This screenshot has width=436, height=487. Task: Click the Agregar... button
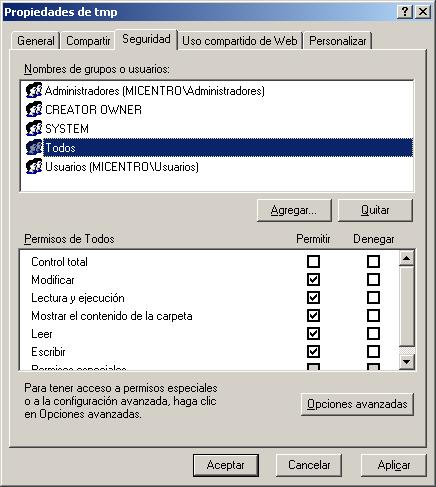click(x=294, y=210)
